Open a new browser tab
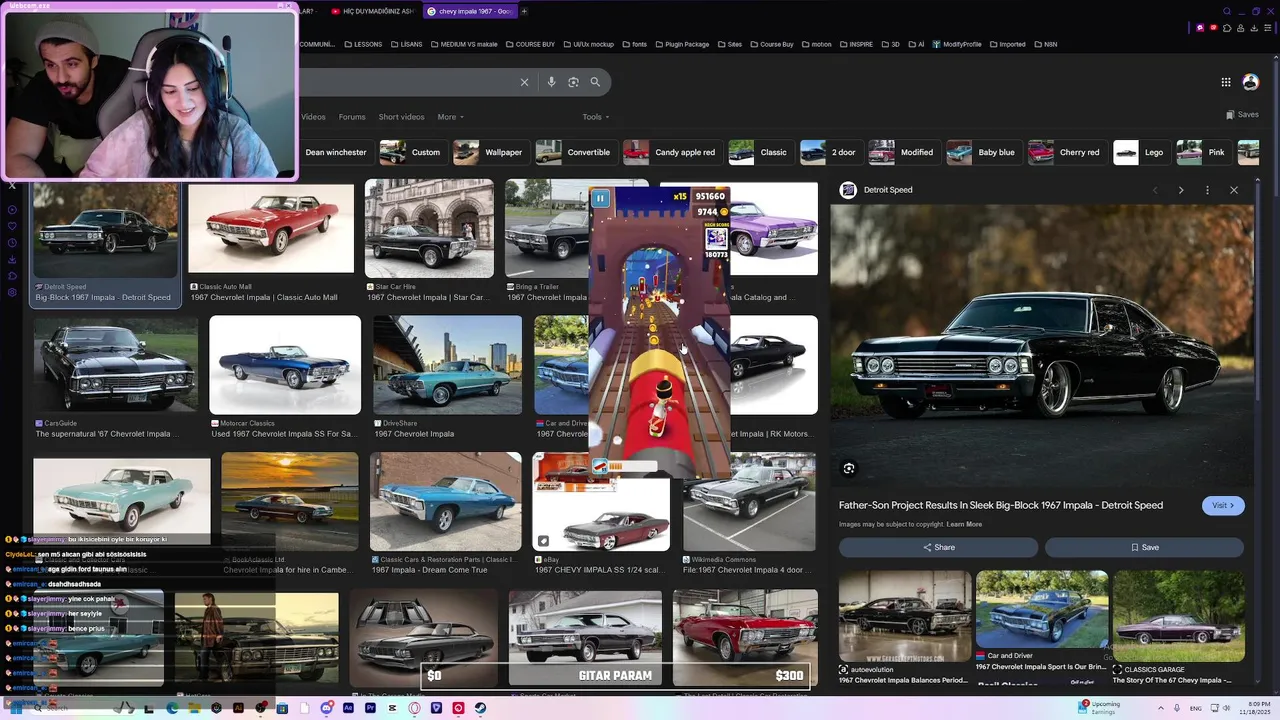1280x720 pixels. click(x=524, y=11)
